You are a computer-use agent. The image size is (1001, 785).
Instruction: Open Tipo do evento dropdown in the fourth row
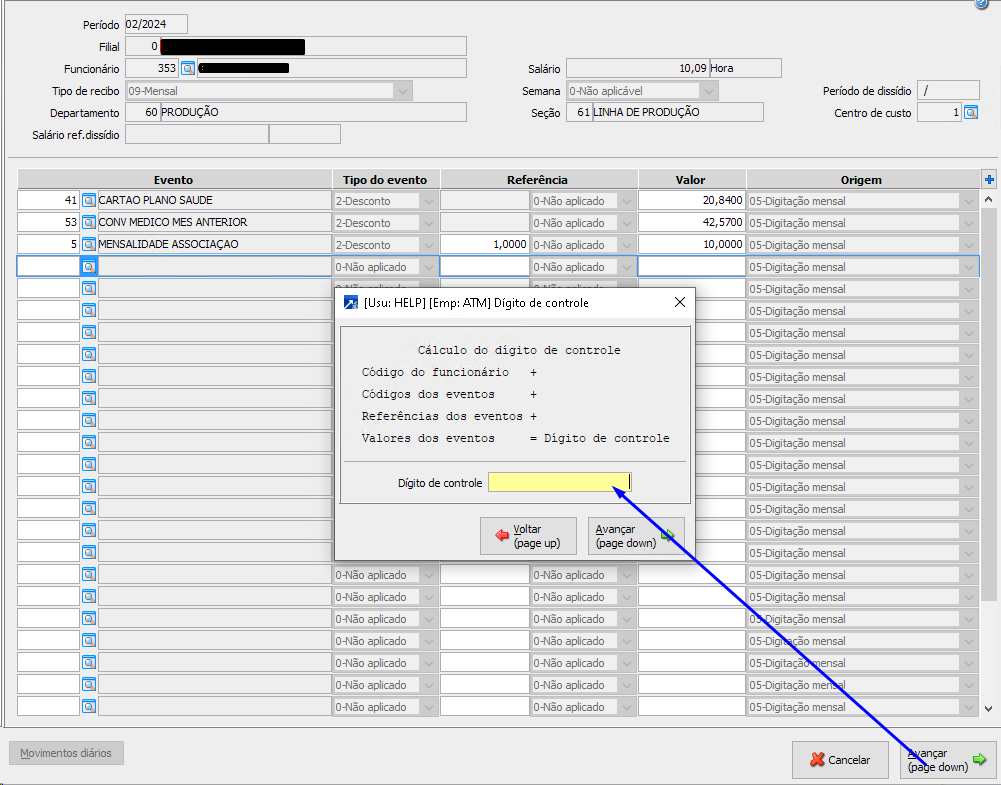(429, 267)
